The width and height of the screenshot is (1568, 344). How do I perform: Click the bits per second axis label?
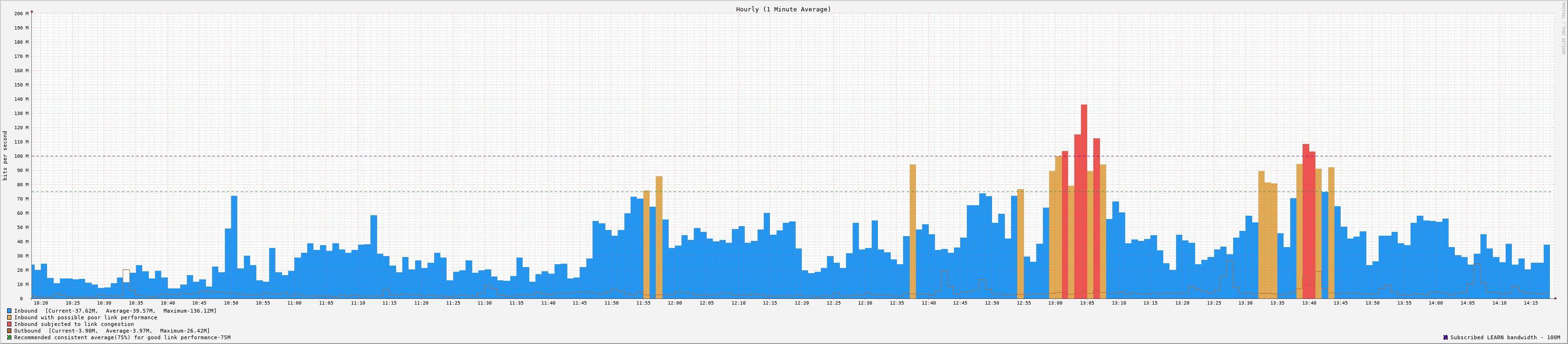(x=6, y=155)
